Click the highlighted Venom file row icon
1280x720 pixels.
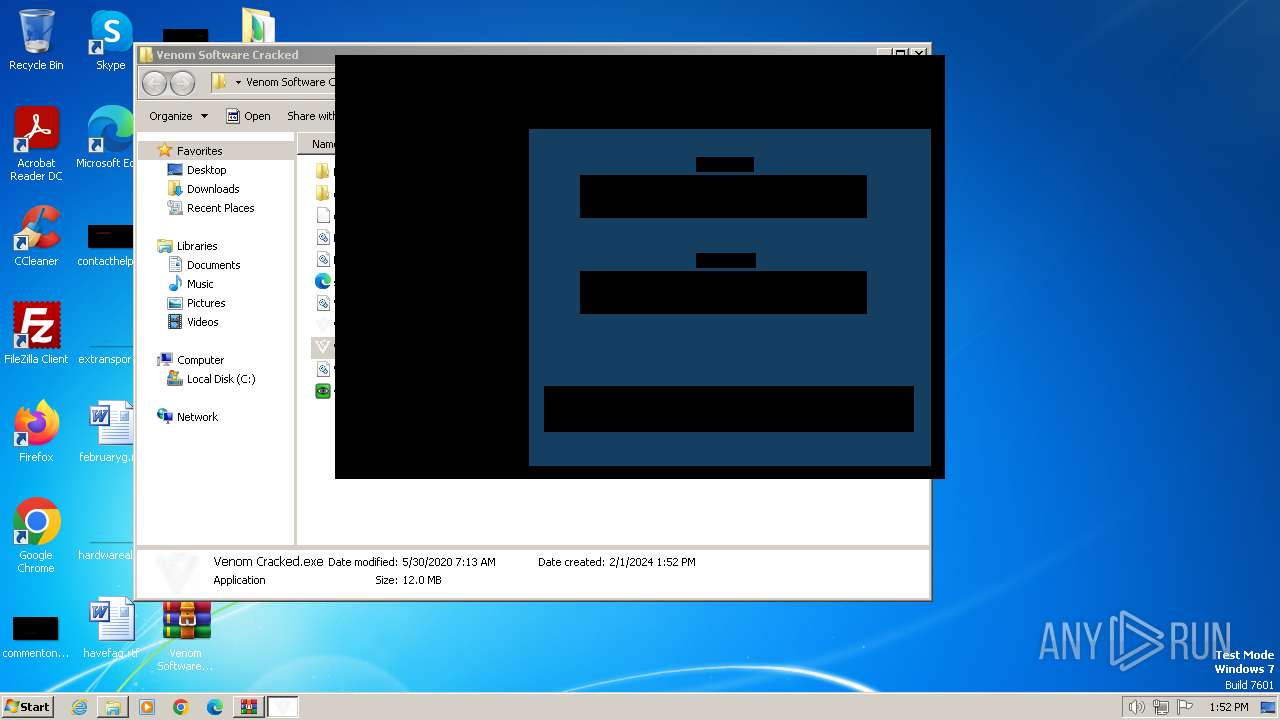[x=322, y=347]
